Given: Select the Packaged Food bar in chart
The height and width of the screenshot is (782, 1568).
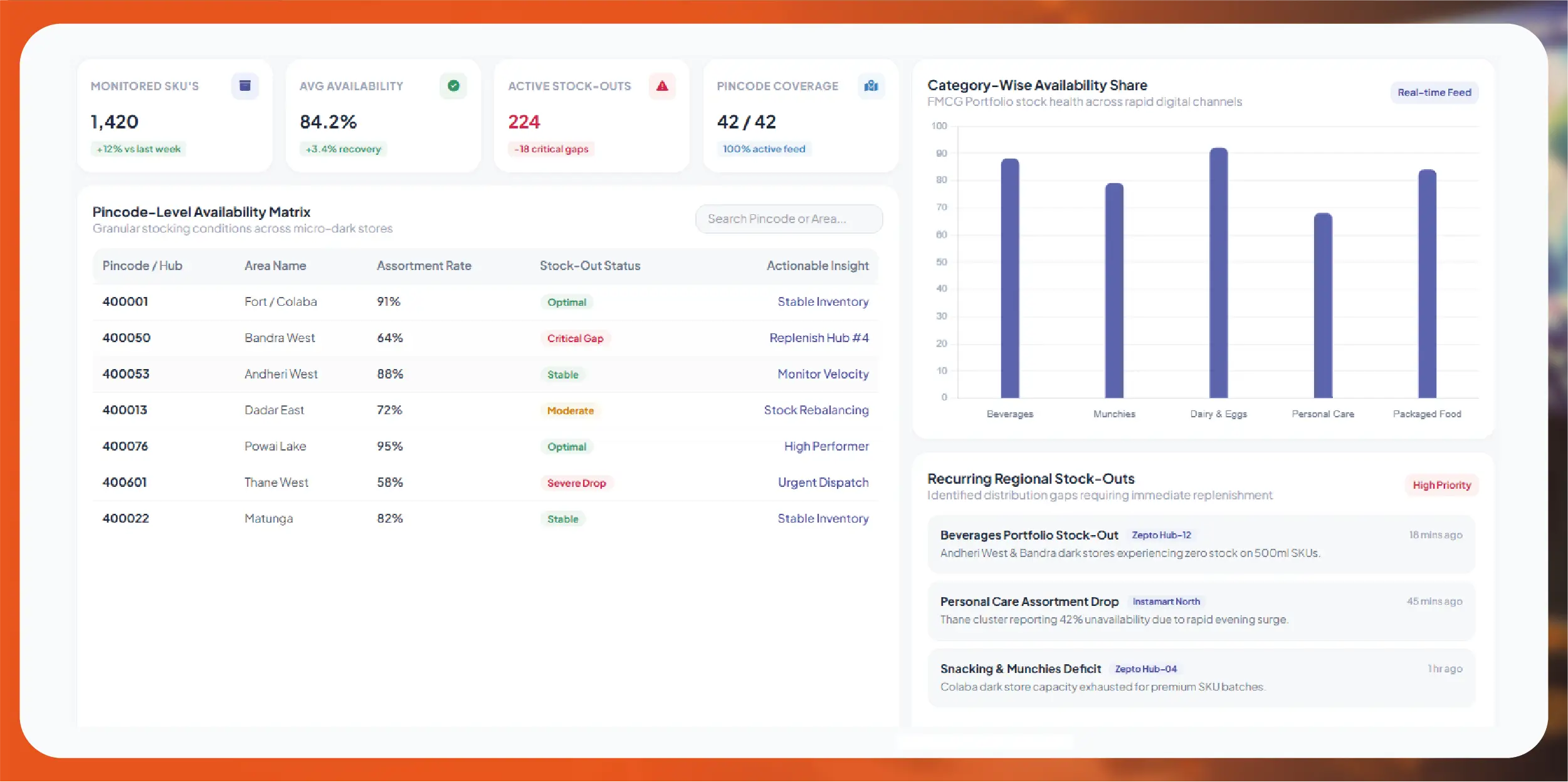Looking at the screenshot, I should (x=1426, y=284).
